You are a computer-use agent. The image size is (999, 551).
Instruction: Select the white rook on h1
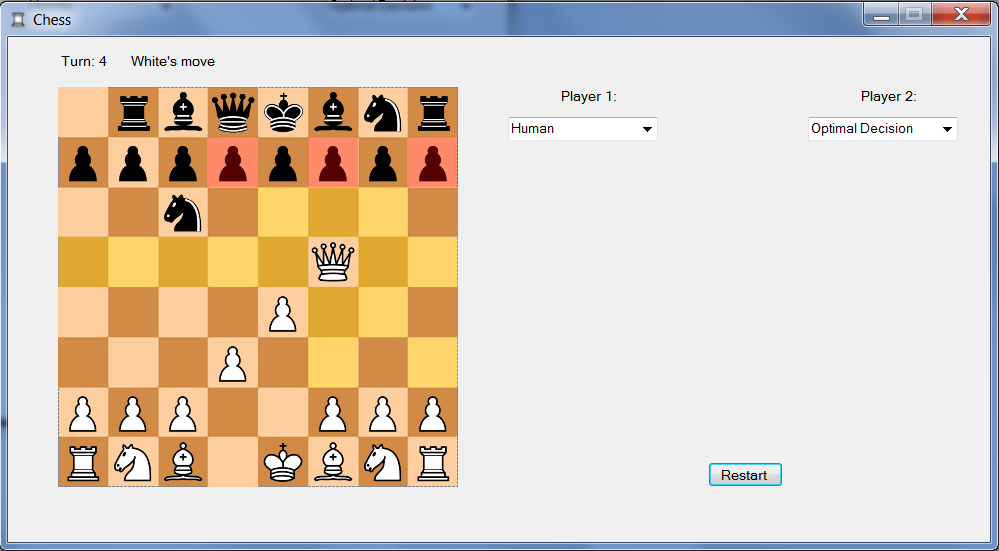(433, 462)
